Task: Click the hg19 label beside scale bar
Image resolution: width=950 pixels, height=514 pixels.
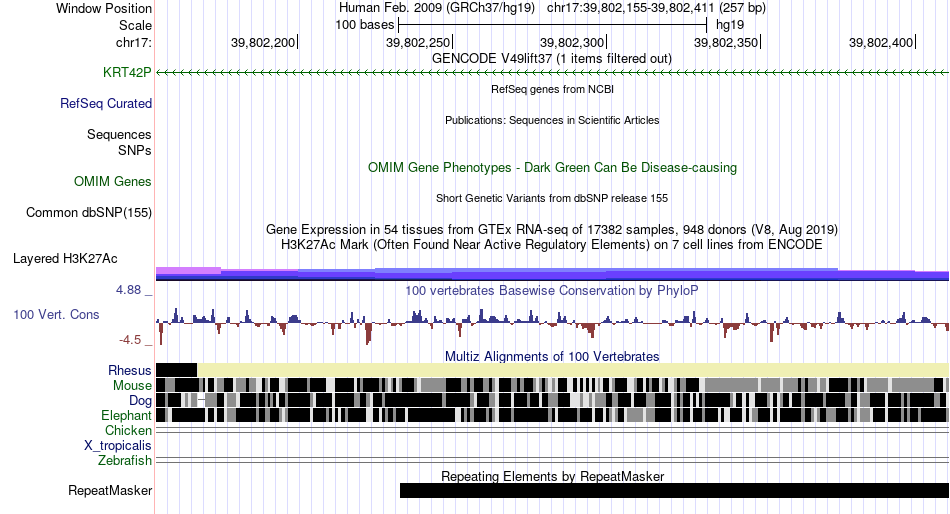Action: pos(729,25)
